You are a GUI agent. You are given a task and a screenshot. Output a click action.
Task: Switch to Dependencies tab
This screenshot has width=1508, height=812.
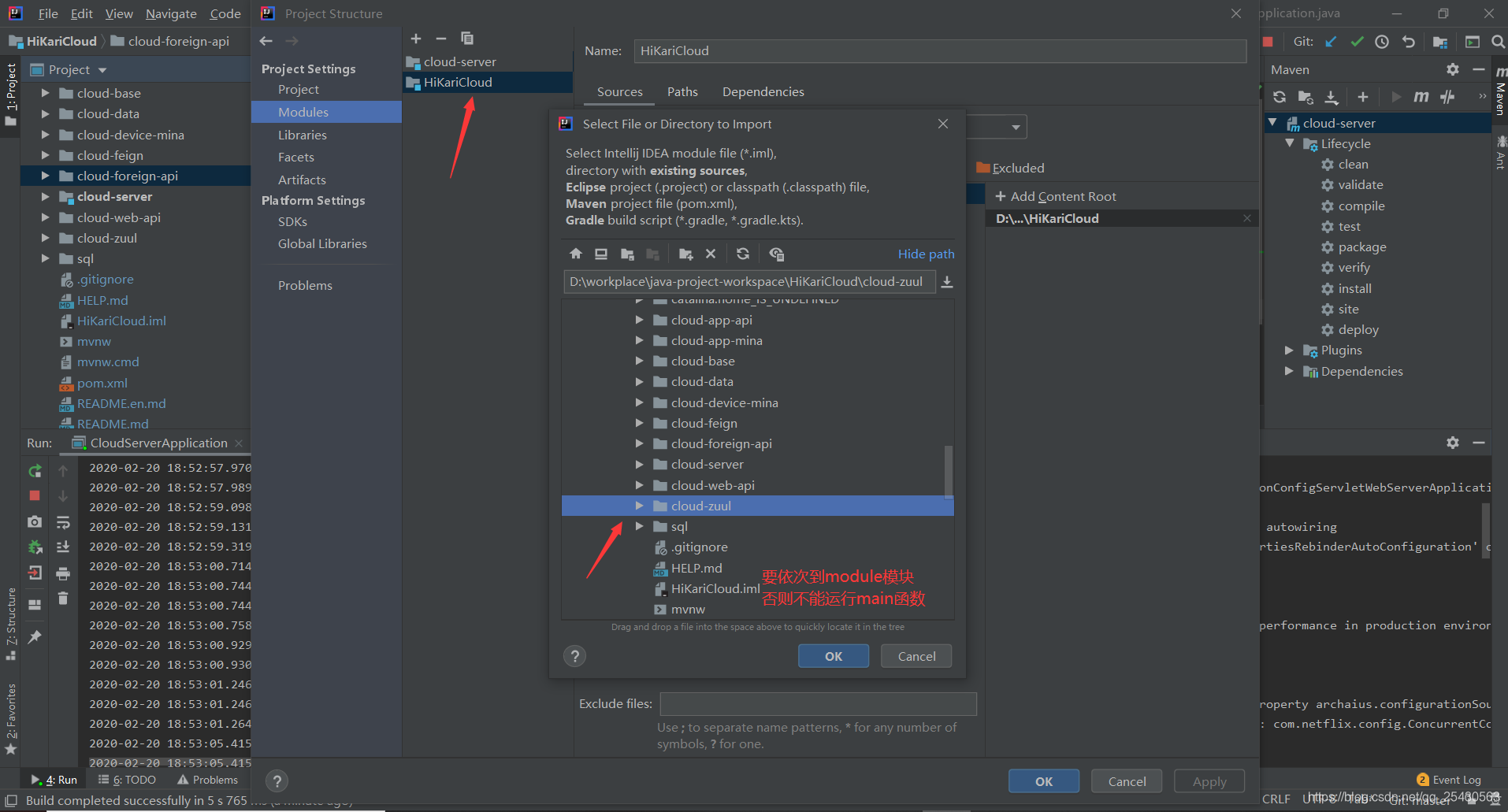click(x=763, y=92)
